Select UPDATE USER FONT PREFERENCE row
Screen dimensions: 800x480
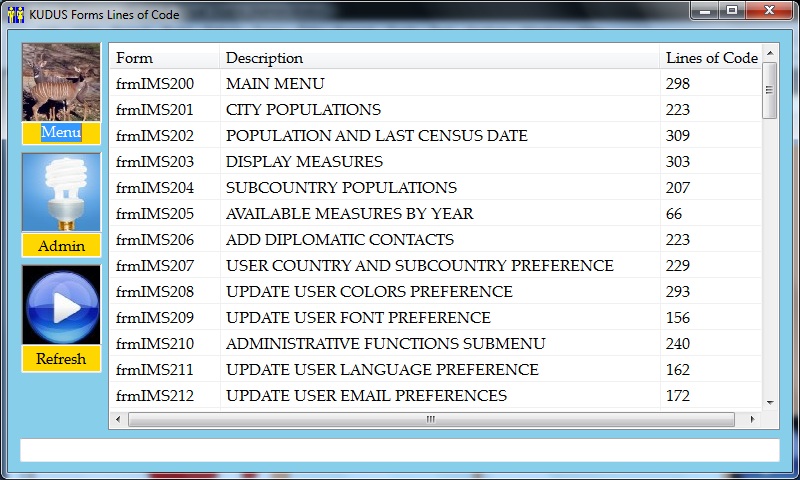358,318
